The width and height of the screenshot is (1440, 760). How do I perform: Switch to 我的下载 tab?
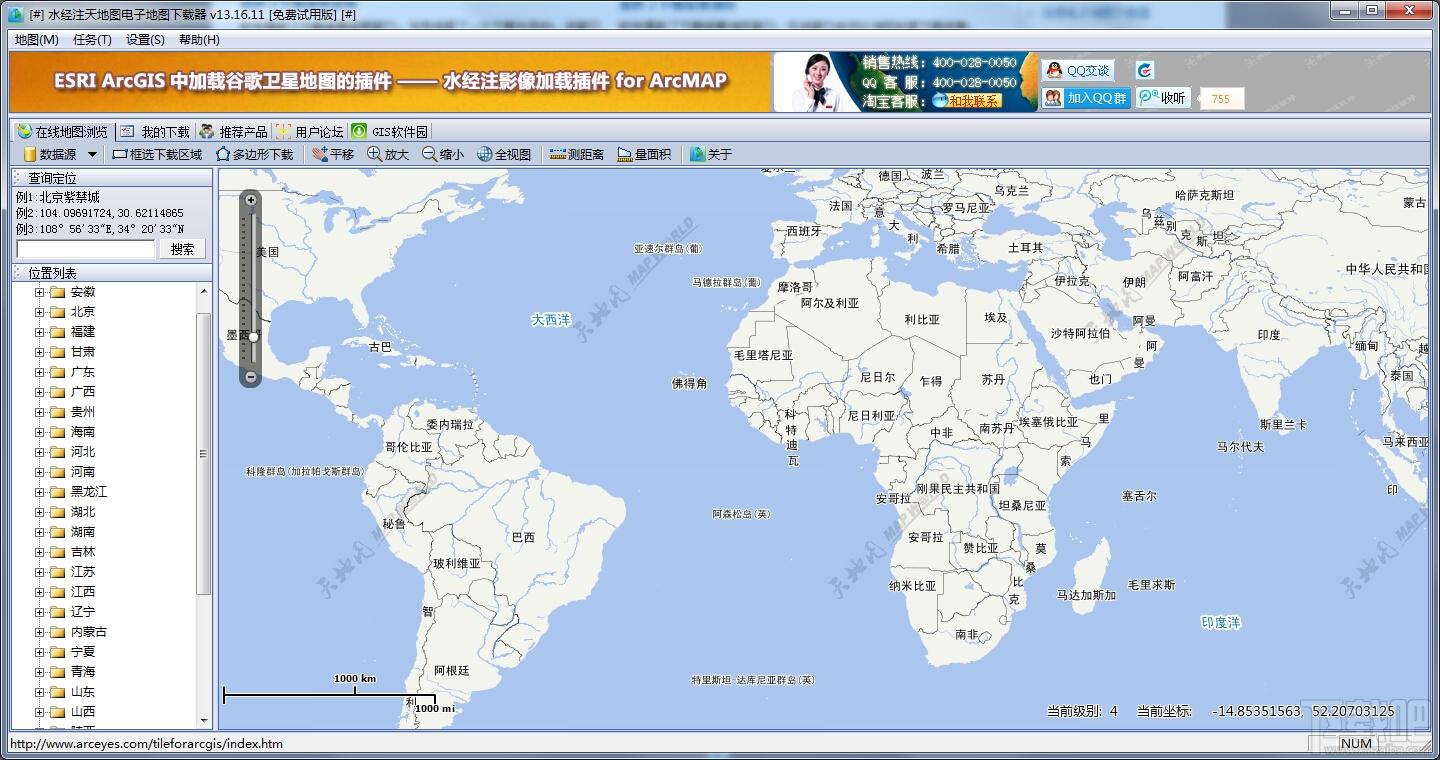pyautogui.click(x=154, y=131)
